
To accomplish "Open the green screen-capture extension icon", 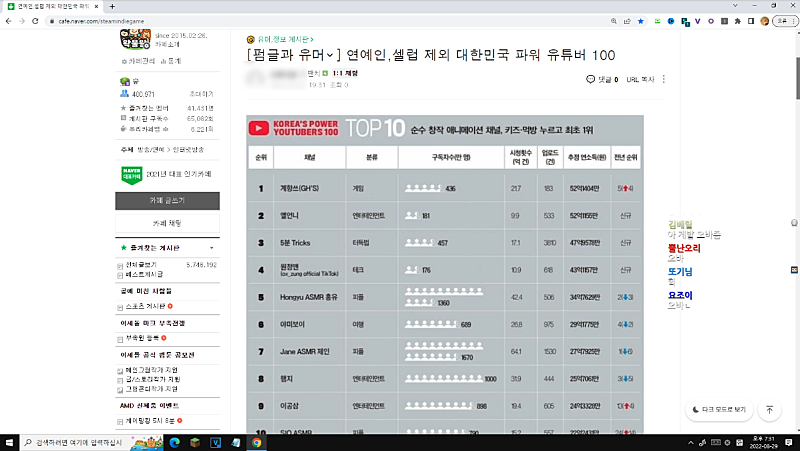I will [657, 21].
